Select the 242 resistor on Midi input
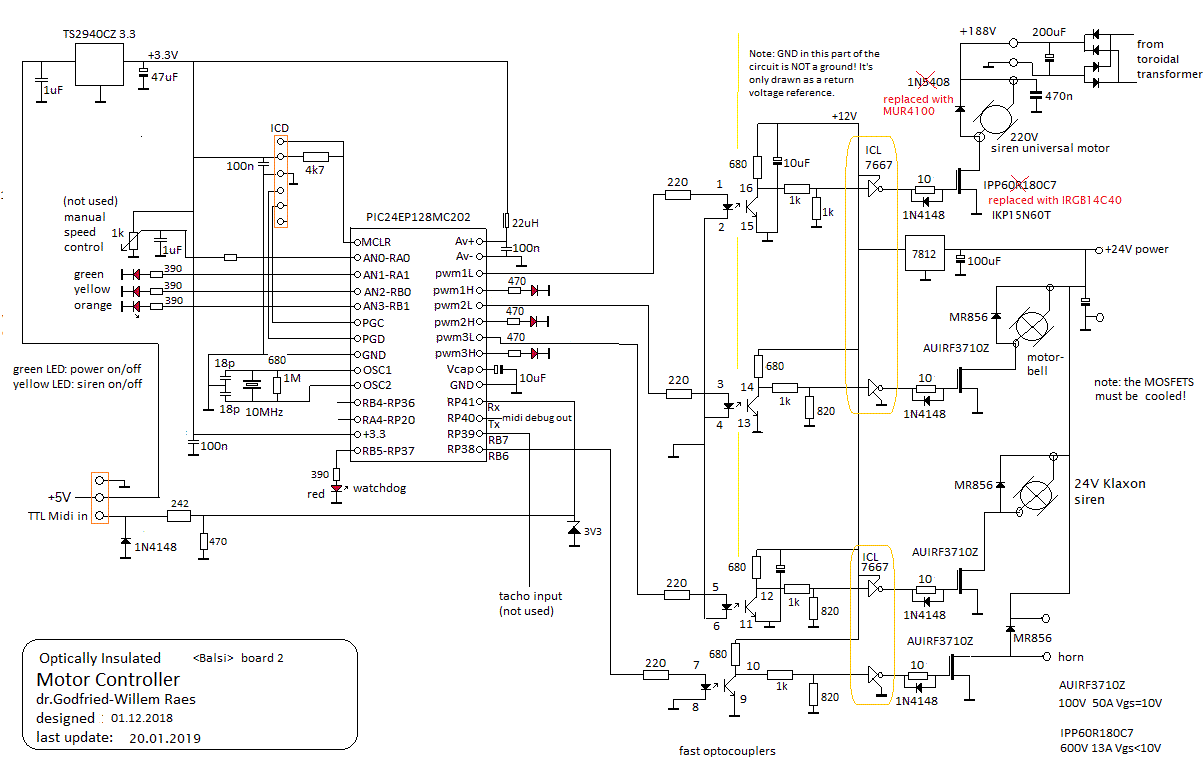The image size is (1204, 767). [179, 516]
